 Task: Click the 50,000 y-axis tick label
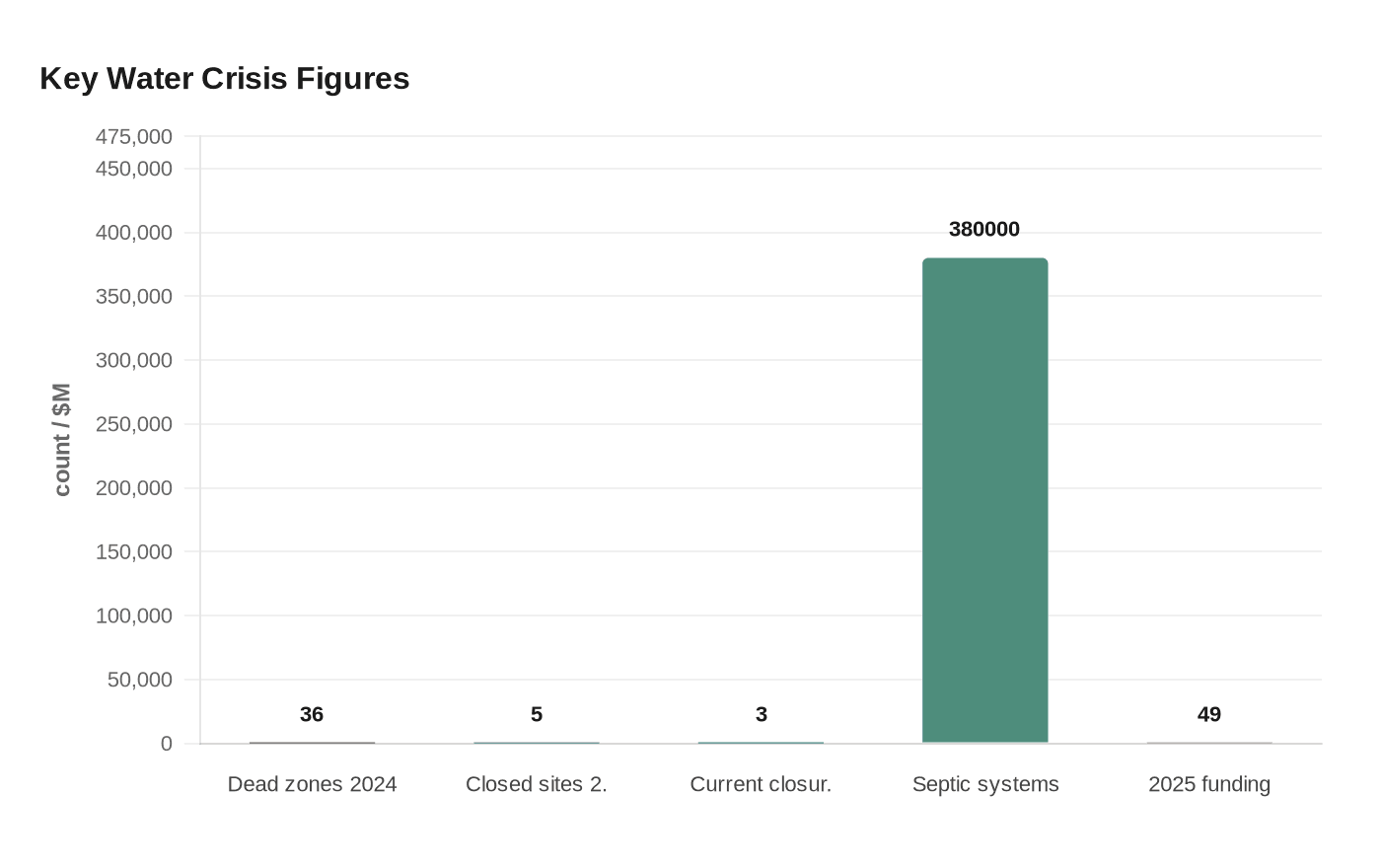pos(139,680)
